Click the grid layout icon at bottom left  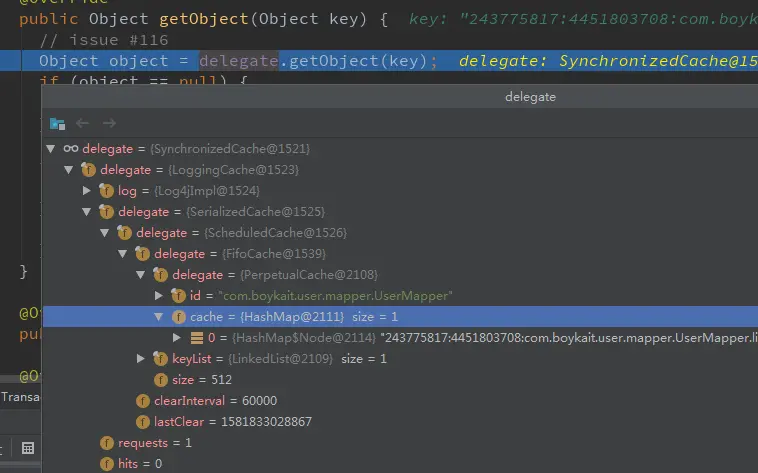(28, 448)
